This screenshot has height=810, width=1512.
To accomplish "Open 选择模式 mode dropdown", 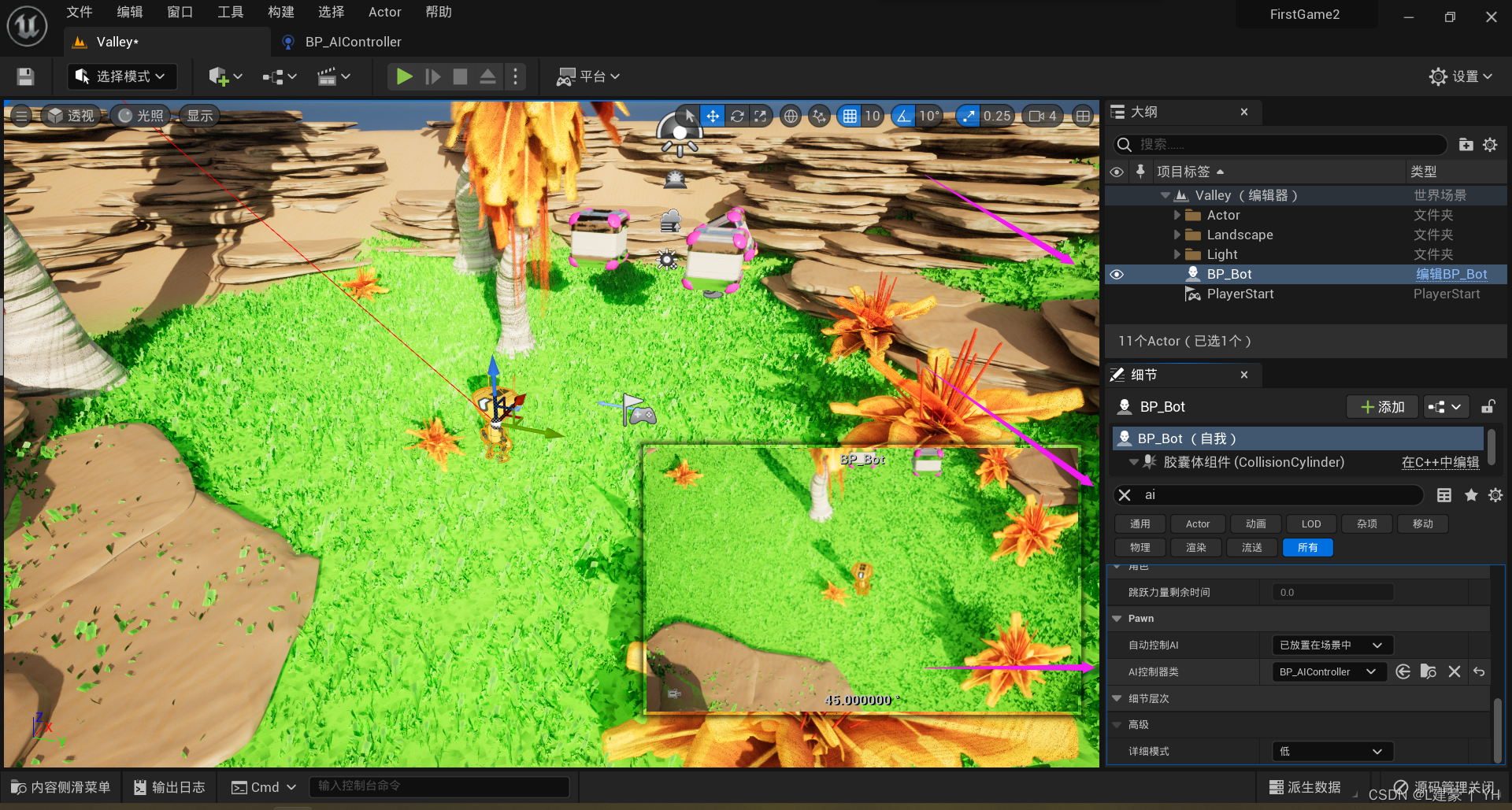I will click(x=122, y=76).
